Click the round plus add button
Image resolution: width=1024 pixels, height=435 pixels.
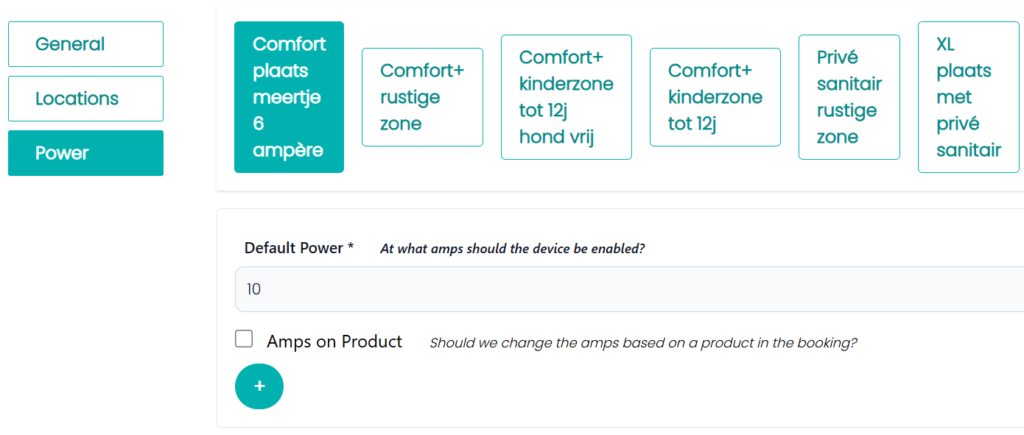coord(259,386)
